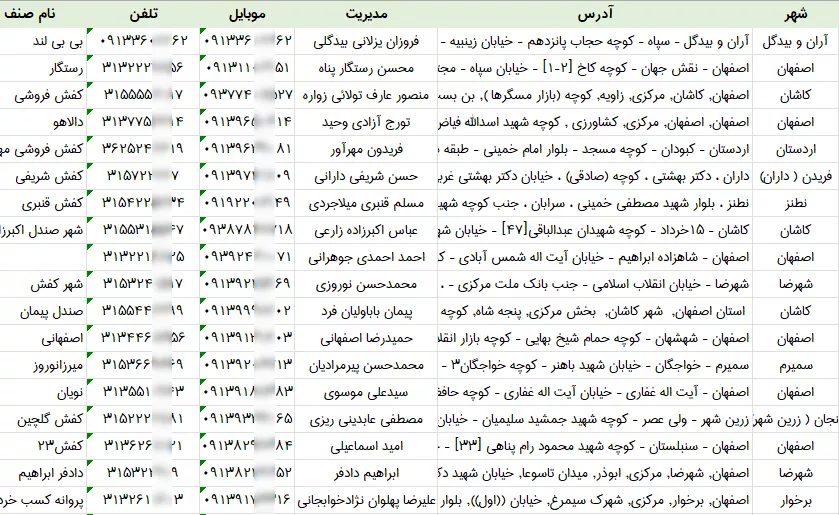
Task: Select manager cell امید اسماعیلی
Action: pyautogui.click(x=366, y=446)
